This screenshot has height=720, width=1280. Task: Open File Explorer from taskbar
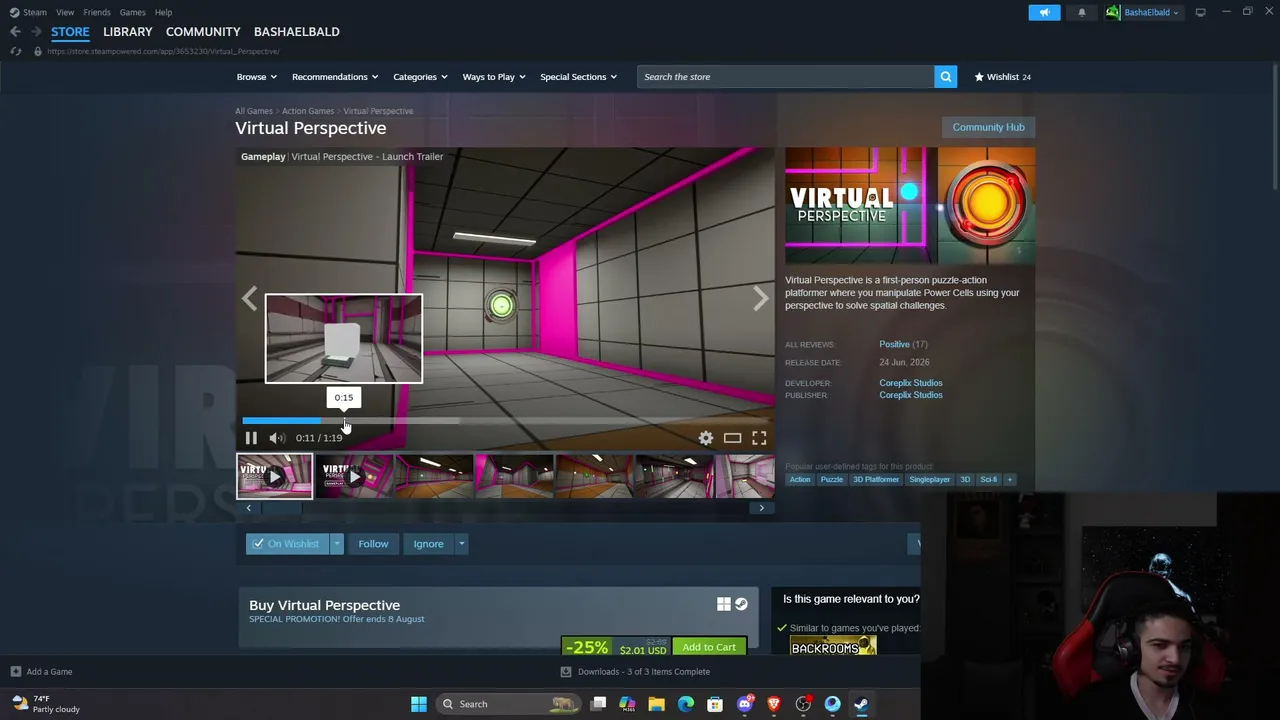(657, 704)
